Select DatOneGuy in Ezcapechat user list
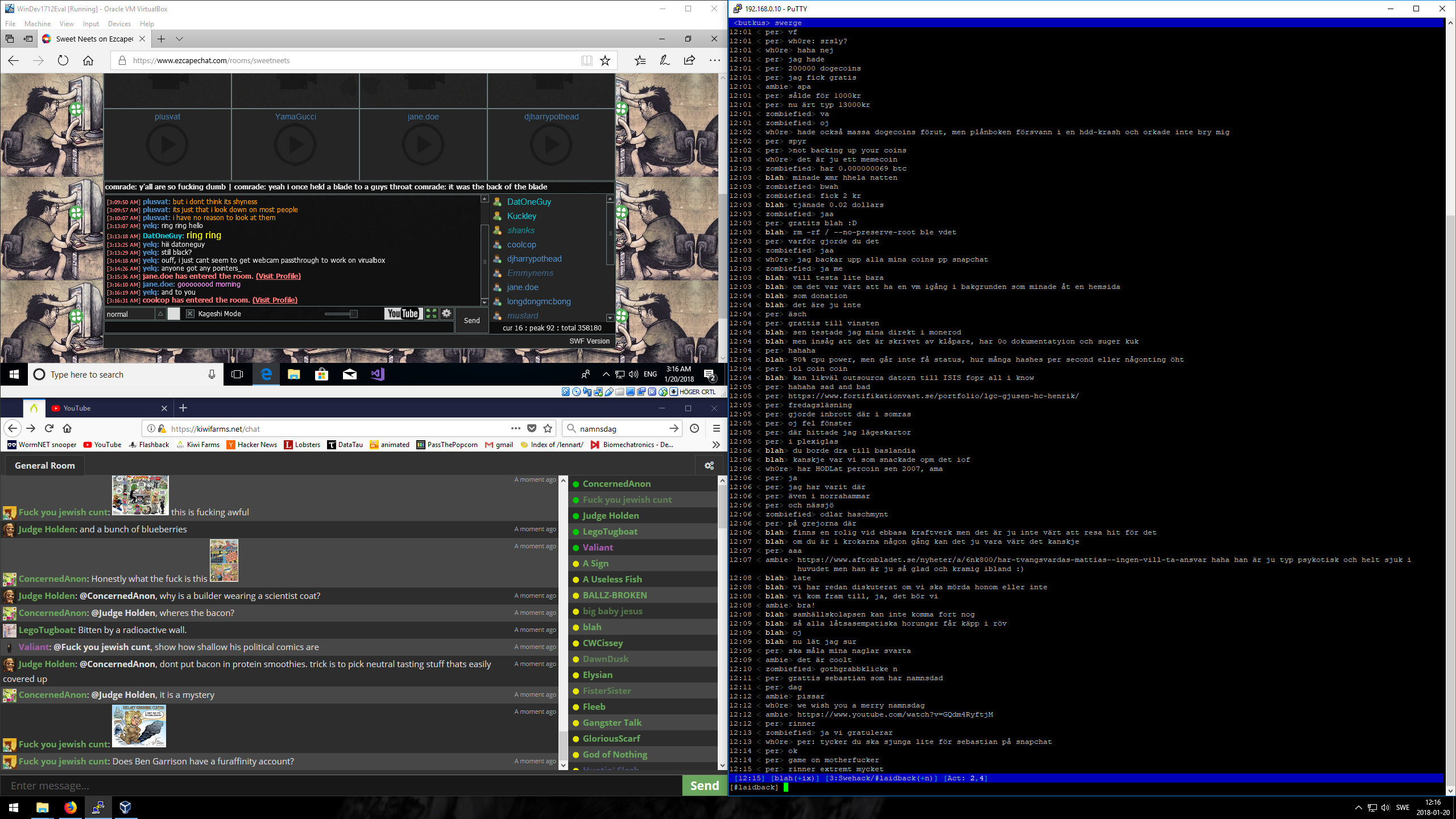The height and width of the screenshot is (819, 1456). tap(529, 202)
